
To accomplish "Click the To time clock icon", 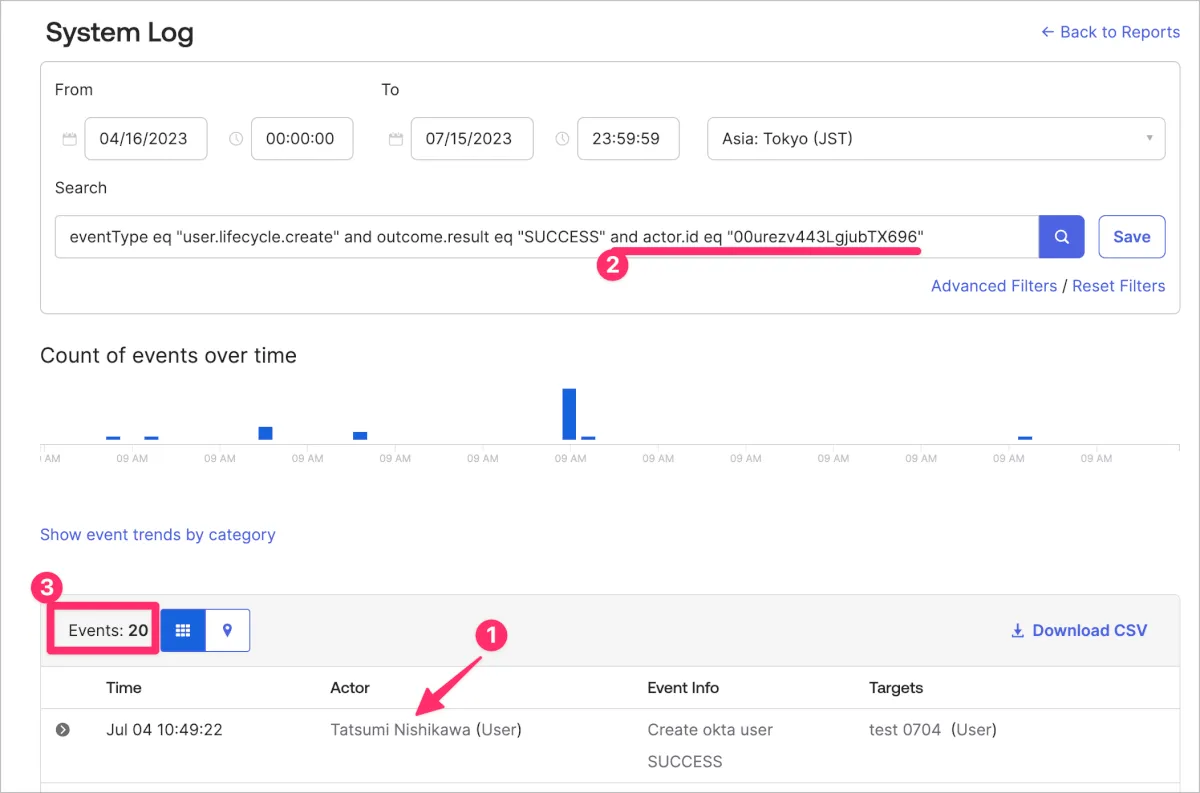I will (563, 139).
